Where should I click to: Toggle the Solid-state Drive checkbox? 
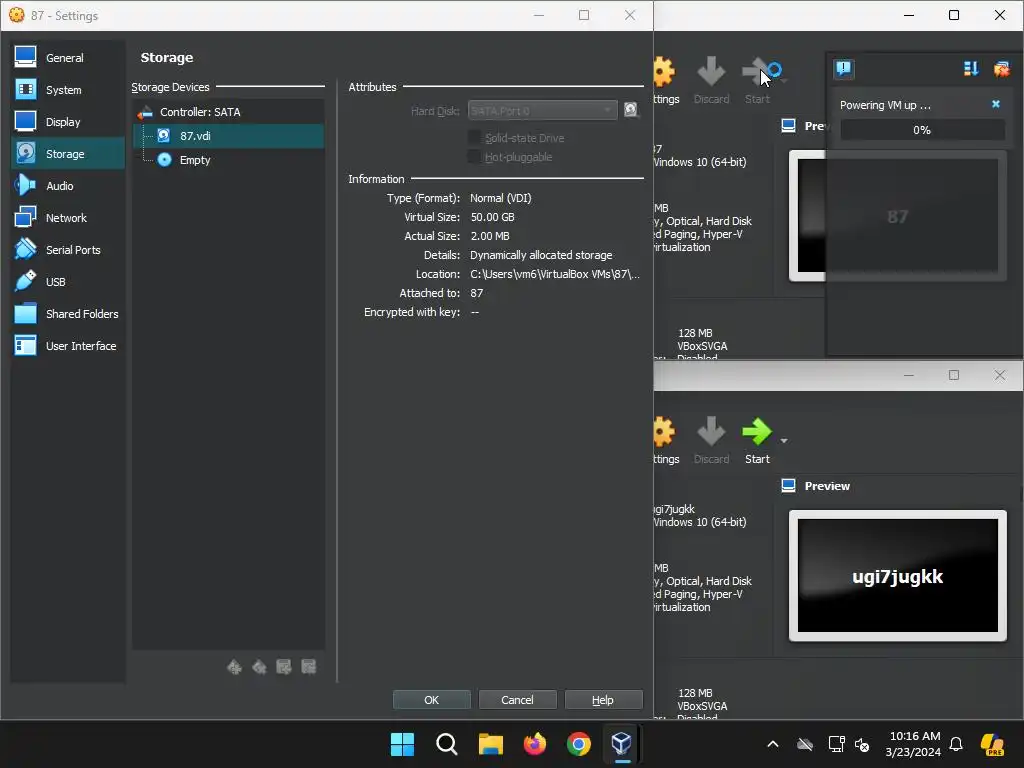[x=475, y=138]
